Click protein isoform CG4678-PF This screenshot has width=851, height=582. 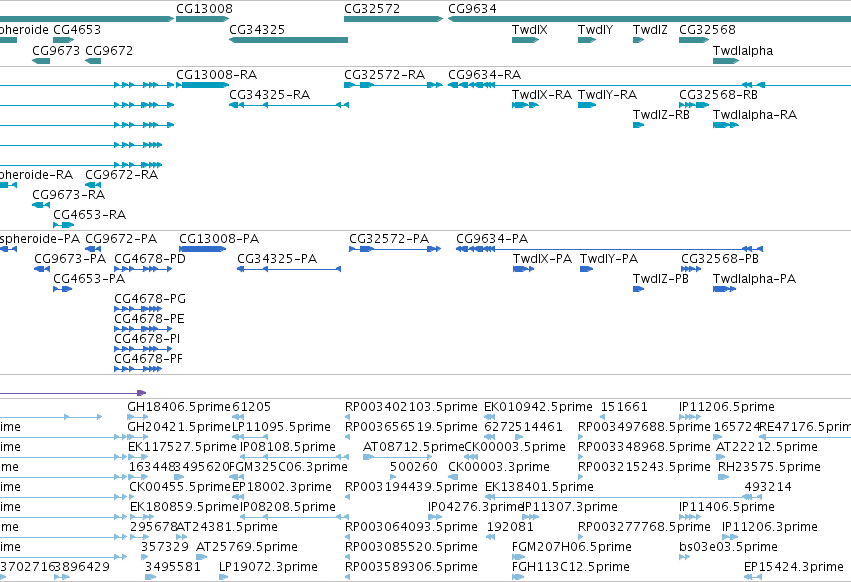tap(138, 369)
